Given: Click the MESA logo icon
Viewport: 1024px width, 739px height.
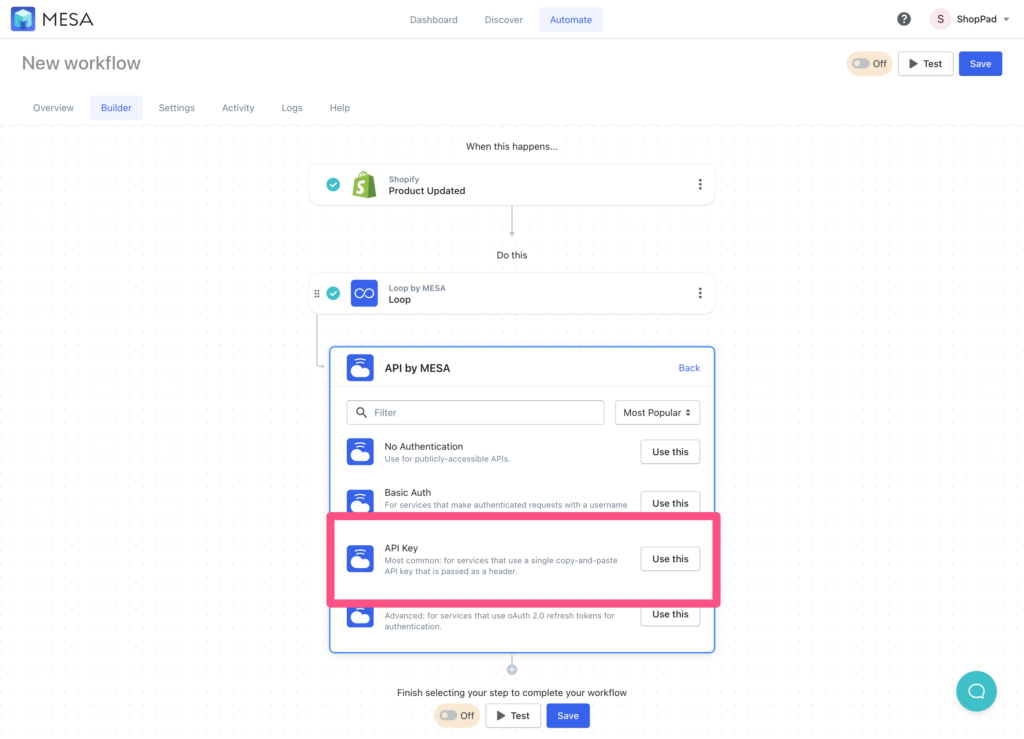Looking at the screenshot, I should [22, 18].
